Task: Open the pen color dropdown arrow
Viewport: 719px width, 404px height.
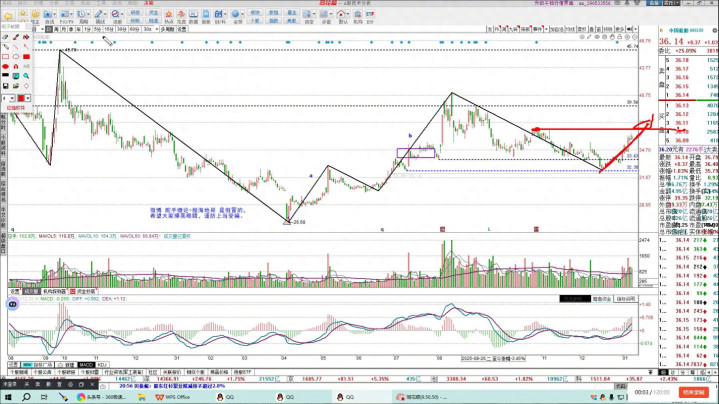Action: (28, 98)
